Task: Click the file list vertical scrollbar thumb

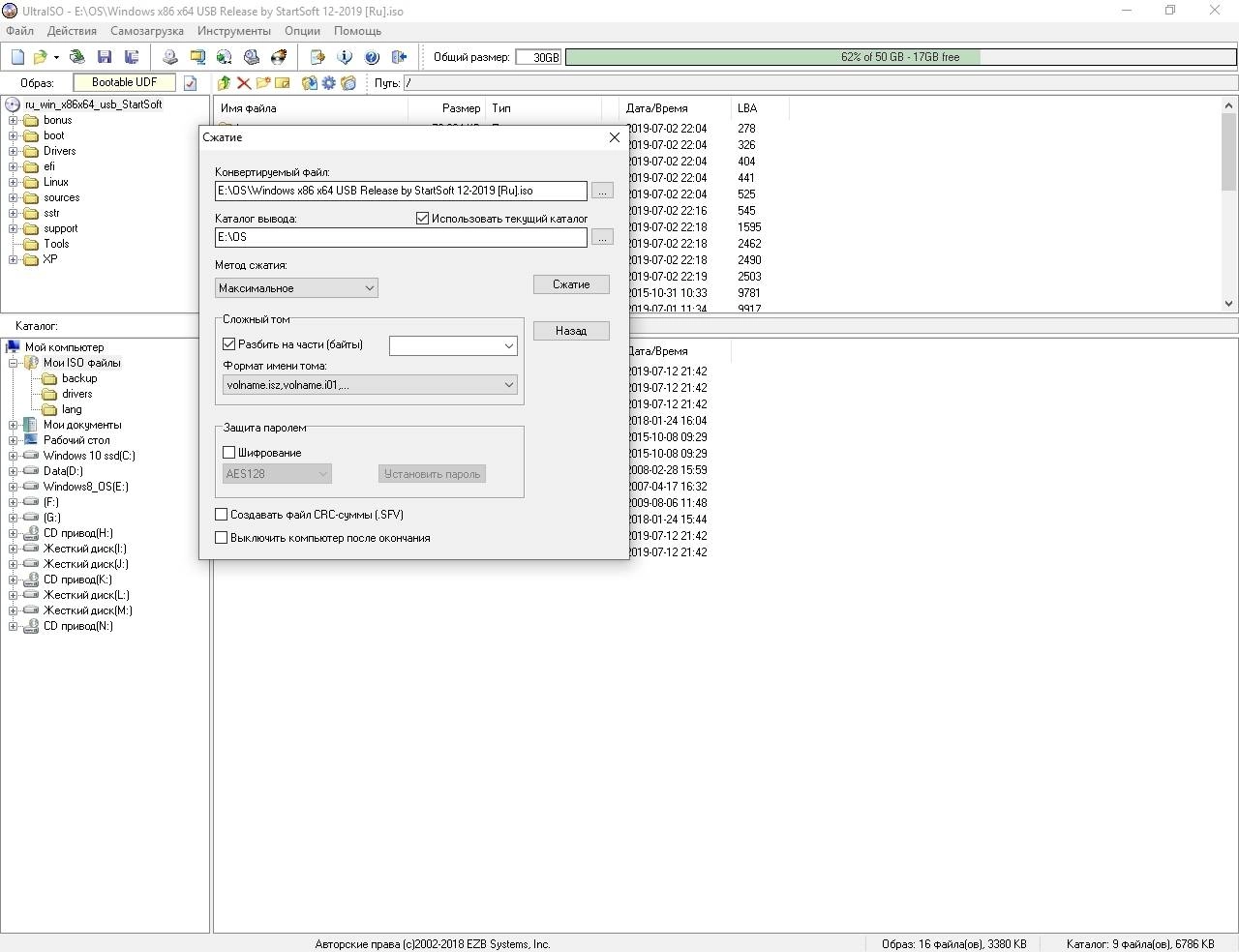Action: point(1229,152)
